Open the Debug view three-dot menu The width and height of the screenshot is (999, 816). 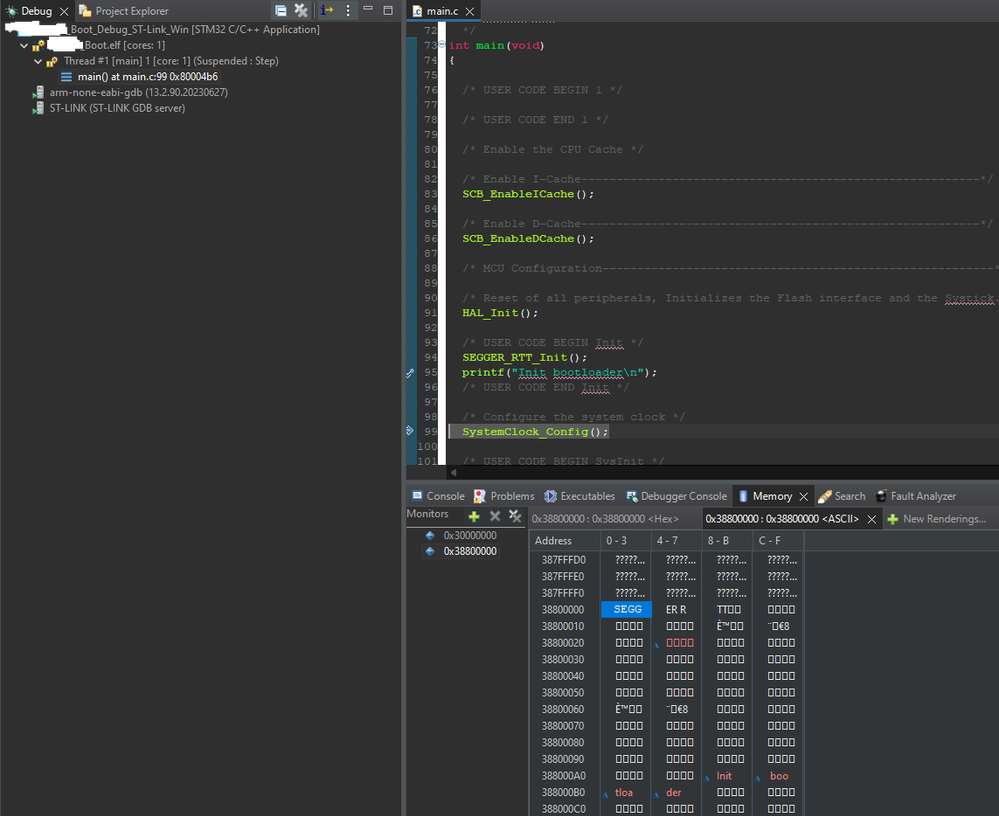tap(348, 10)
